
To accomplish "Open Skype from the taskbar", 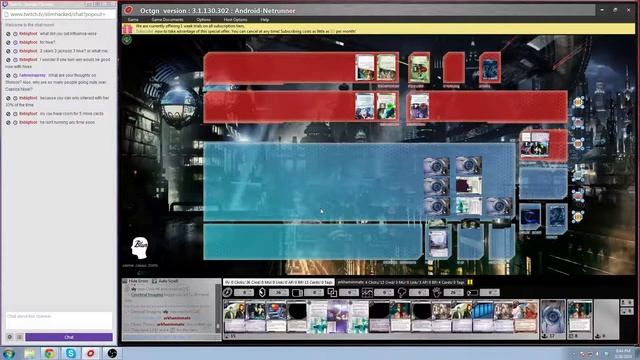I will [x=71, y=353].
